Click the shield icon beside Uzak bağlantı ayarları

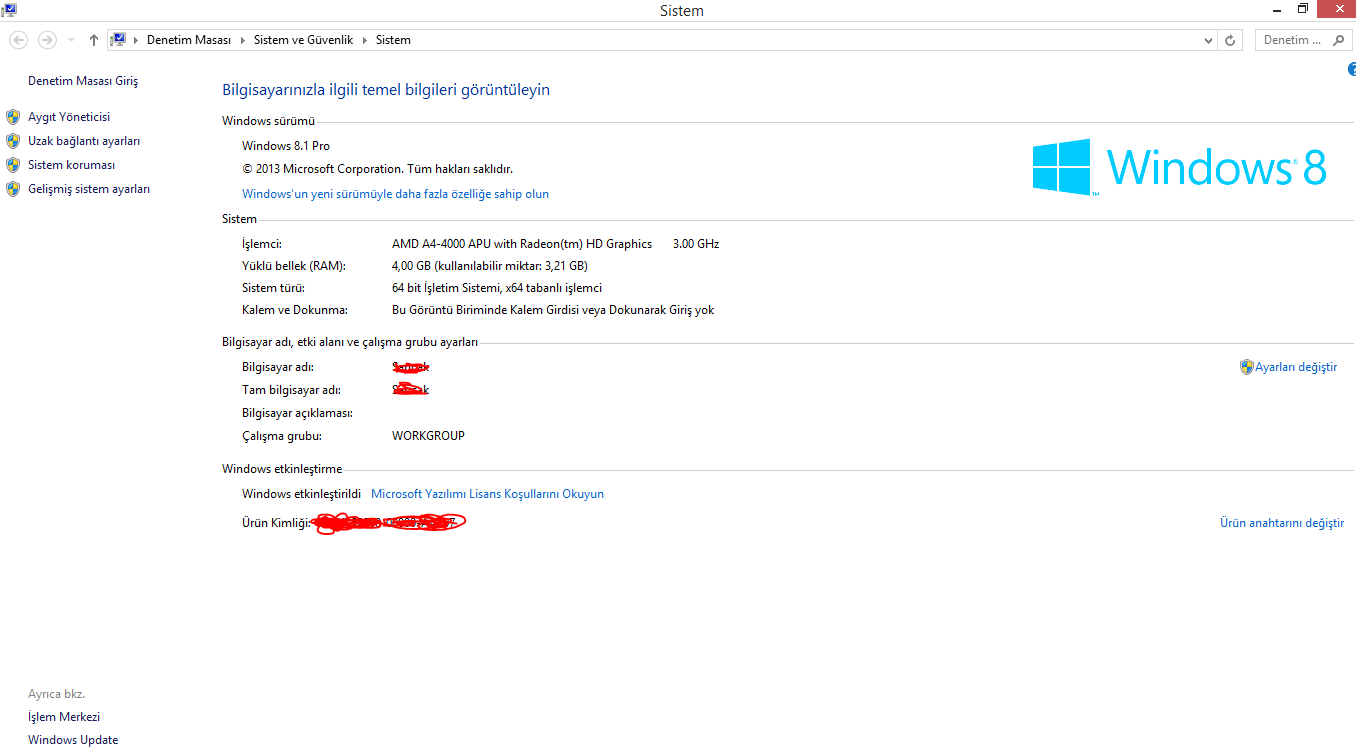click(x=13, y=141)
